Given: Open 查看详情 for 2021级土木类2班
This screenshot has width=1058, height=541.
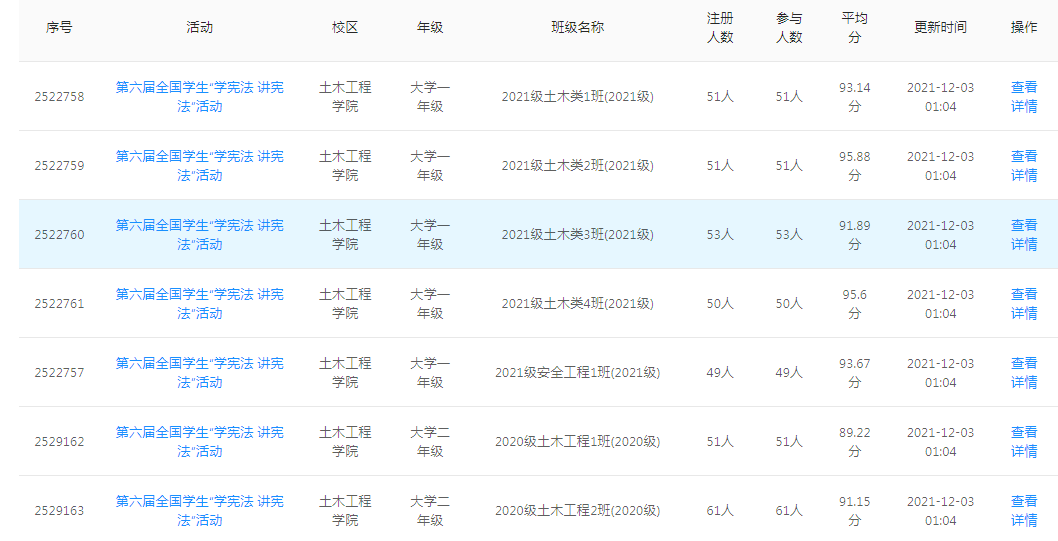Looking at the screenshot, I should 1023,166.
